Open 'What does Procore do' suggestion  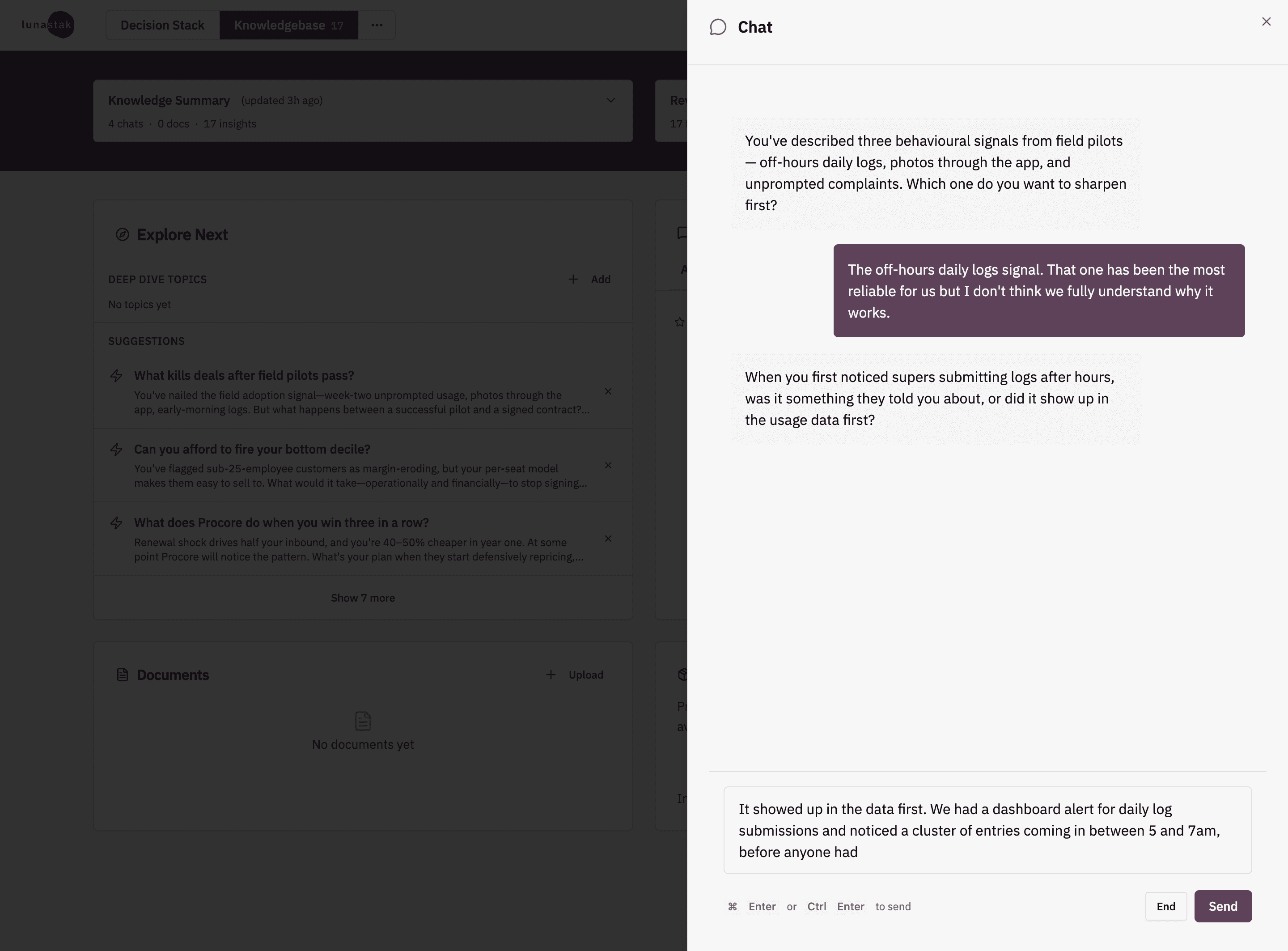(281, 523)
